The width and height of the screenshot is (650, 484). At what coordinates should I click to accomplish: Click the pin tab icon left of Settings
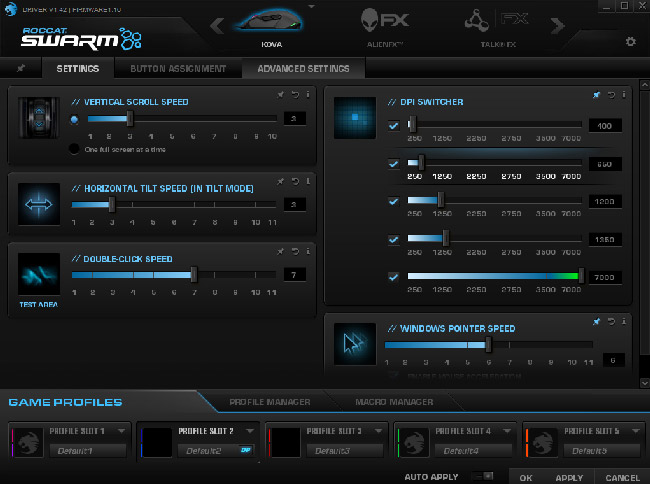(x=21, y=68)
